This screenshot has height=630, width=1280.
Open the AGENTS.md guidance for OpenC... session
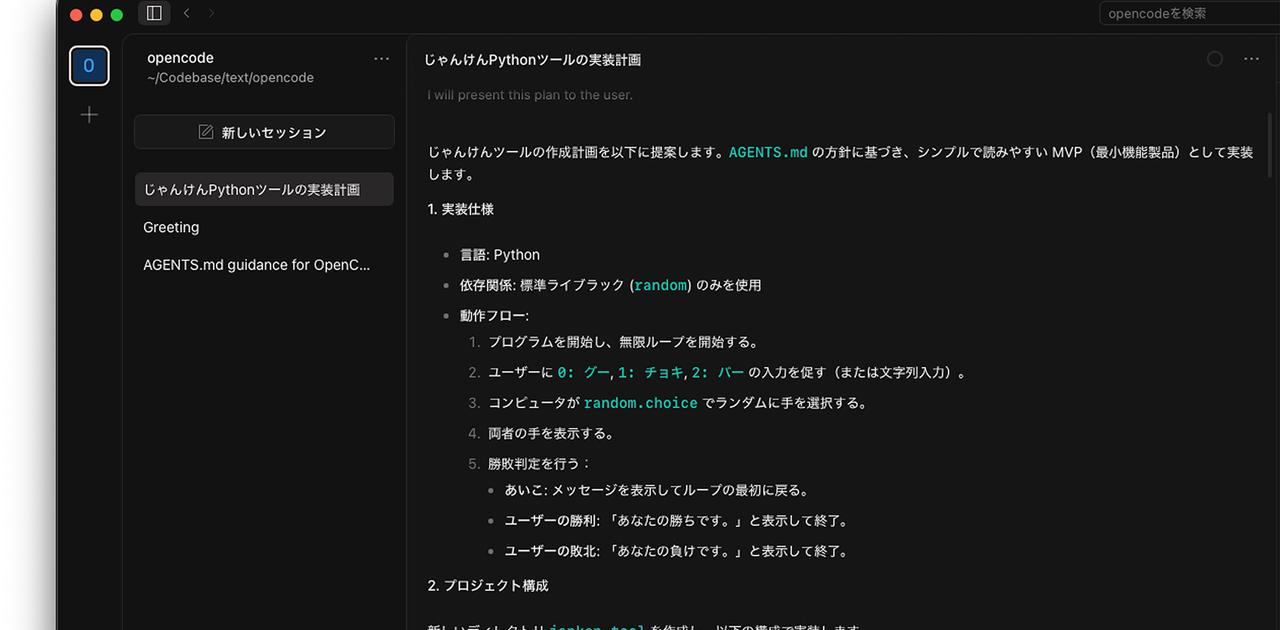[x=264, y=265]
